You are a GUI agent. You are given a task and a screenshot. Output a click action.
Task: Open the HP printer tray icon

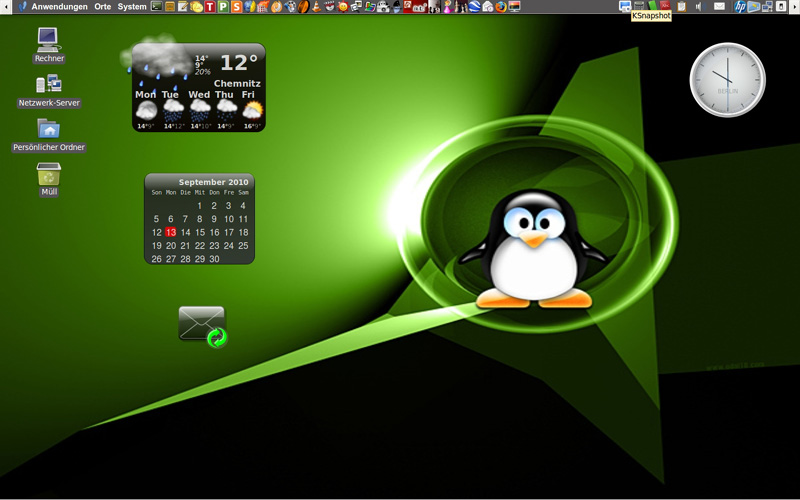pos(740,7)
